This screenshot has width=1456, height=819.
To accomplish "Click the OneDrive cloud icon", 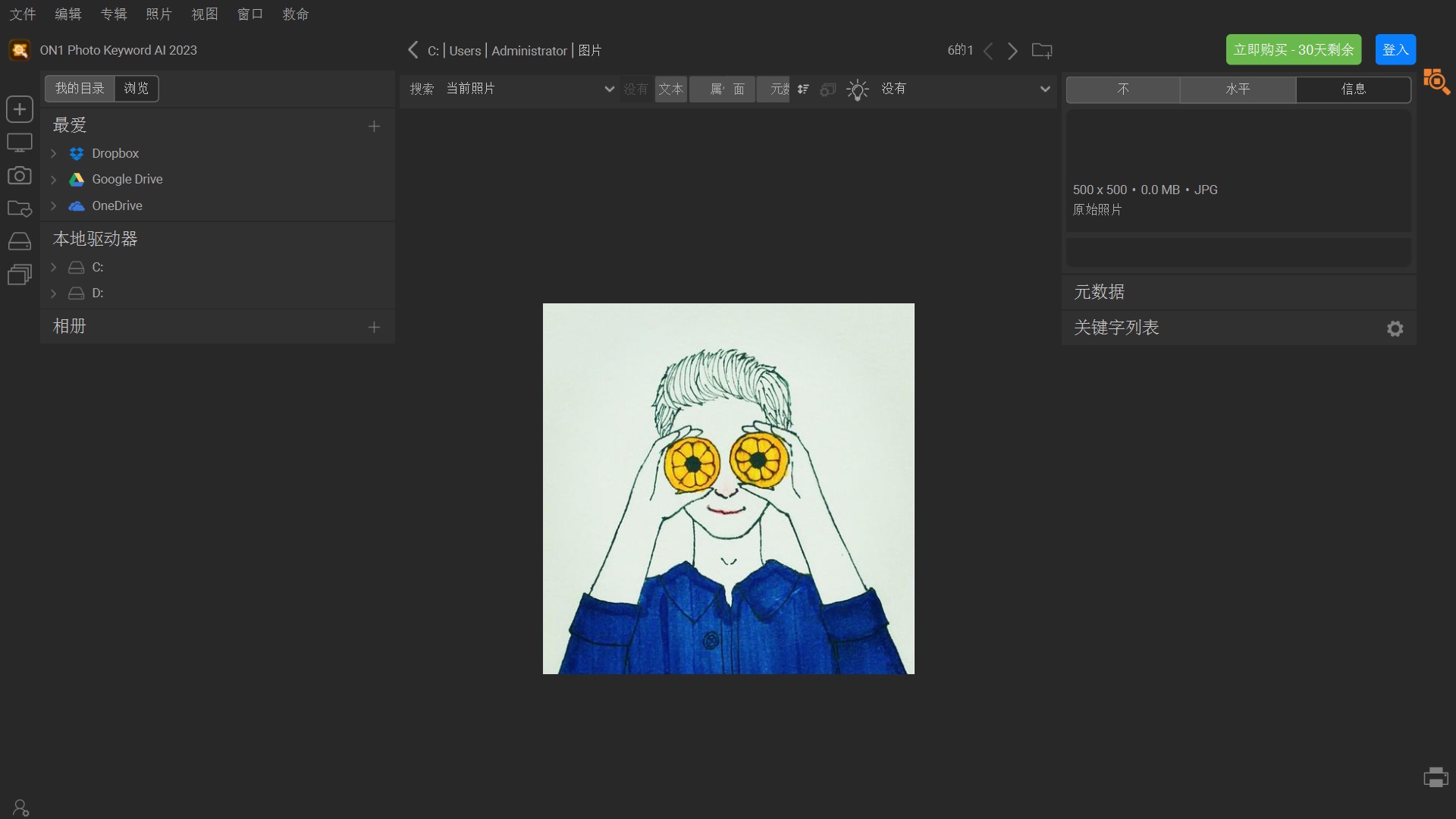I will tap(77, 206).
